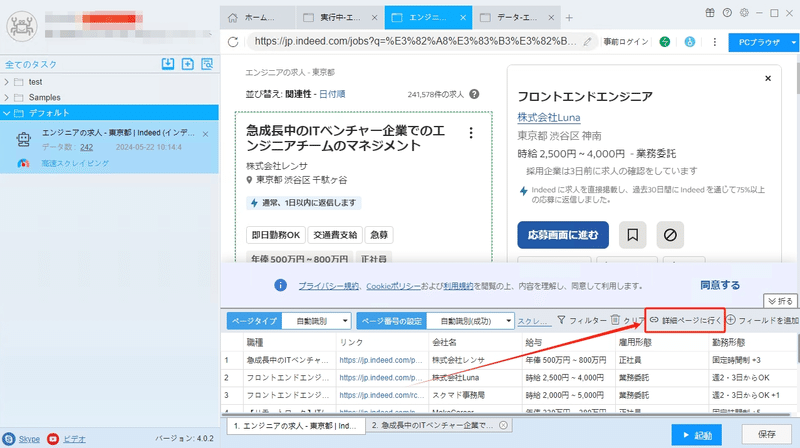
Task: Open the gift icon in title bar
Action: [710, 13]
